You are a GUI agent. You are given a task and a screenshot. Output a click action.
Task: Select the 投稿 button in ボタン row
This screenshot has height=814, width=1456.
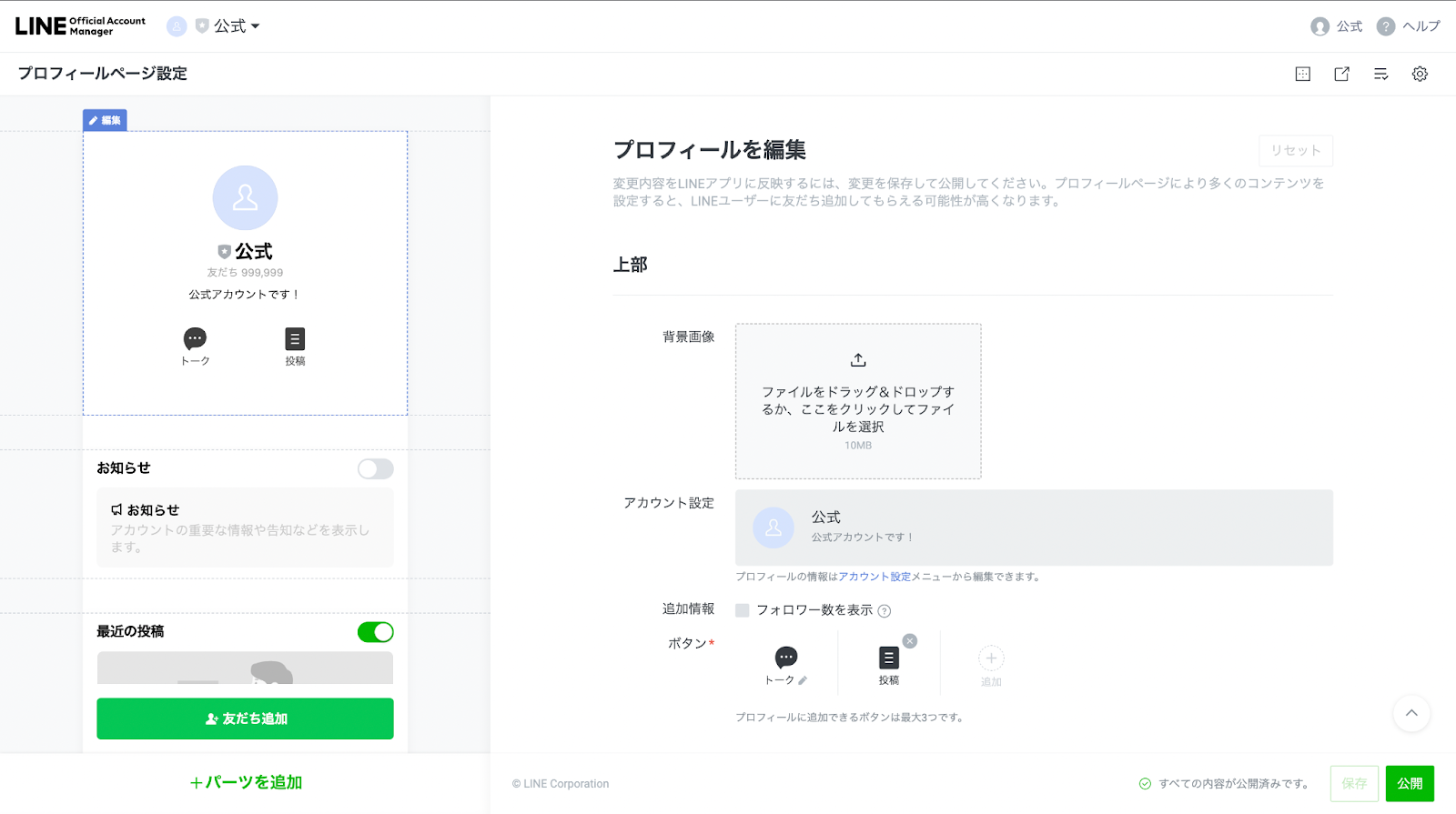click(889, 665)
